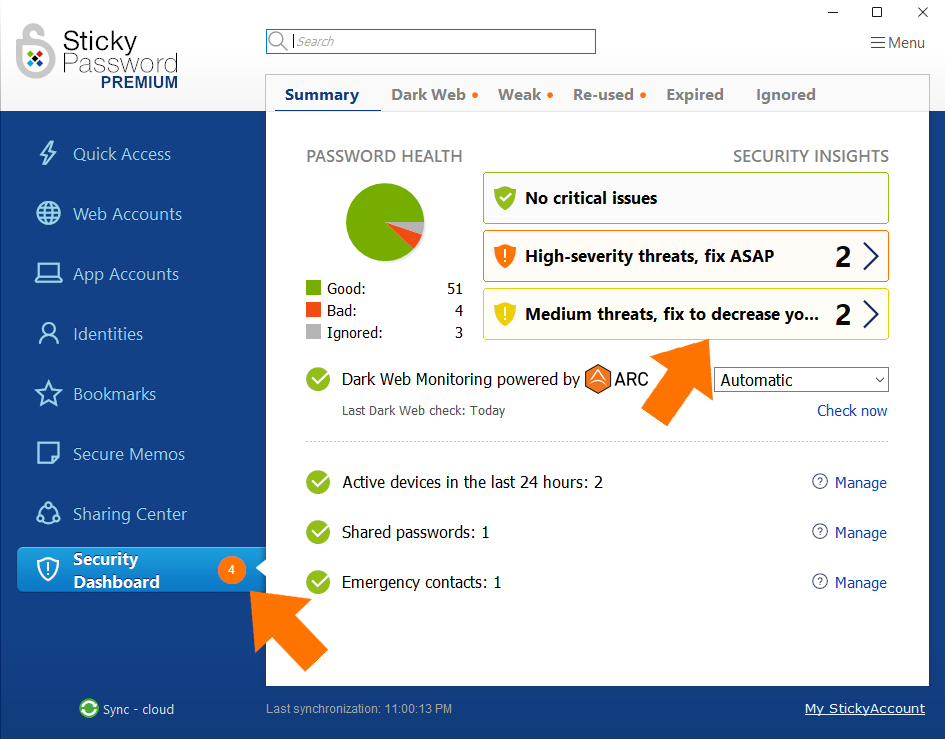Viewport: 945px width, 739px height.
Task: Click the green Good legend swatch
Action: [x=313, y=288]
